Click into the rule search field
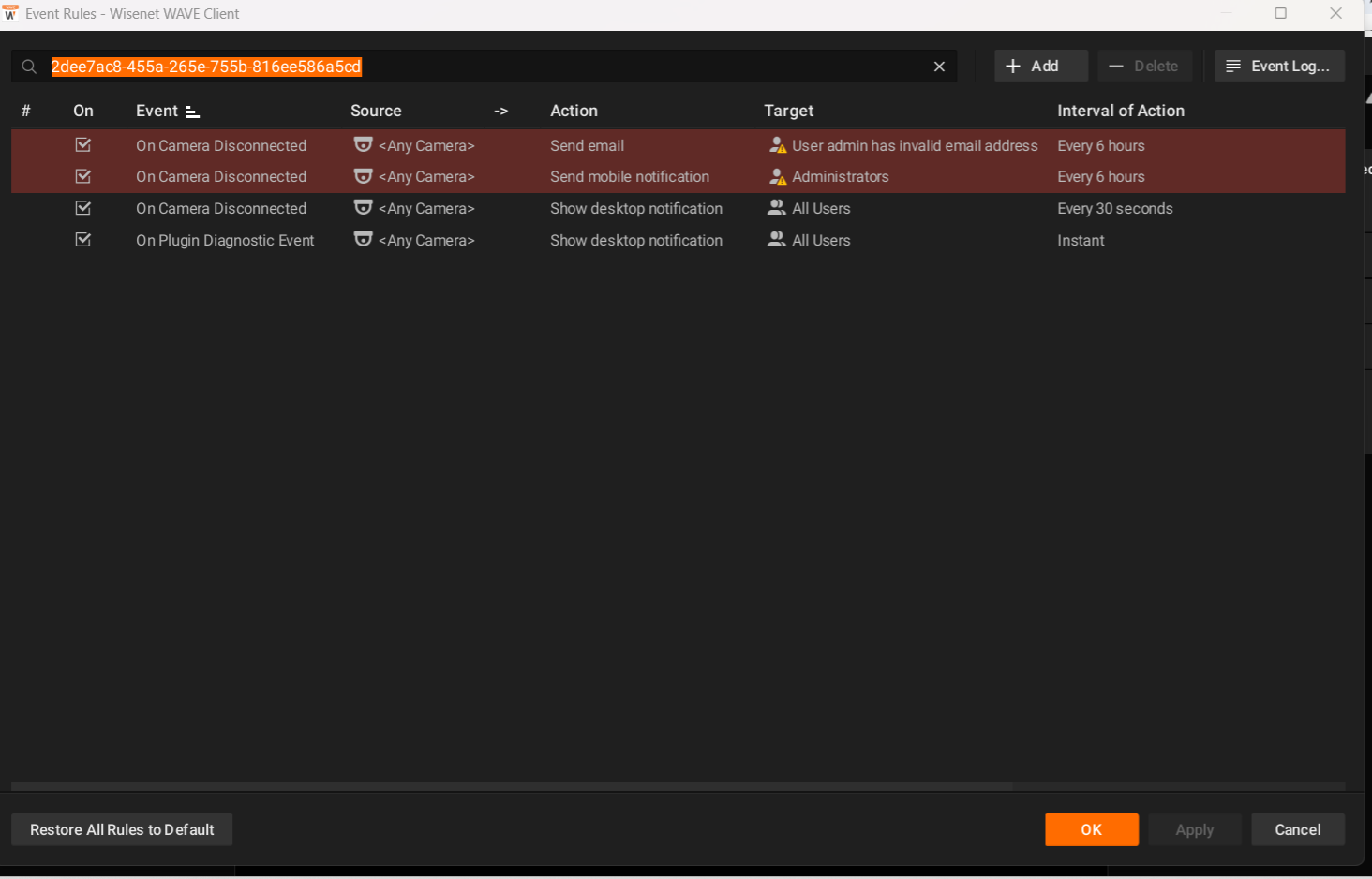Screen dimensions: 1372x879 click(x=484, y=67)
